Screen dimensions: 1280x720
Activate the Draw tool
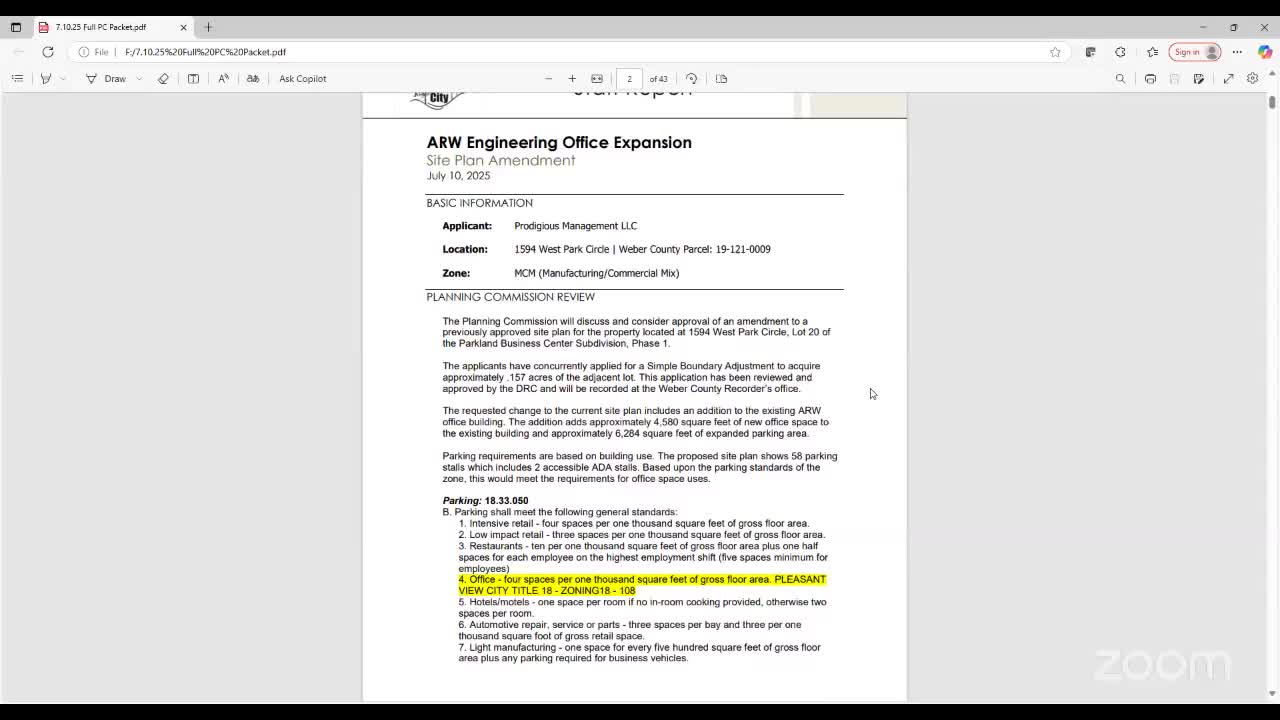point(106,79)
